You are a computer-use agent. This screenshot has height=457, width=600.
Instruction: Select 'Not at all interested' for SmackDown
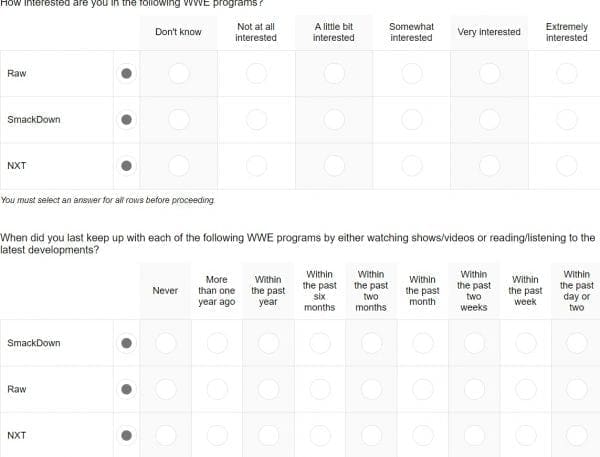point(256,120)
